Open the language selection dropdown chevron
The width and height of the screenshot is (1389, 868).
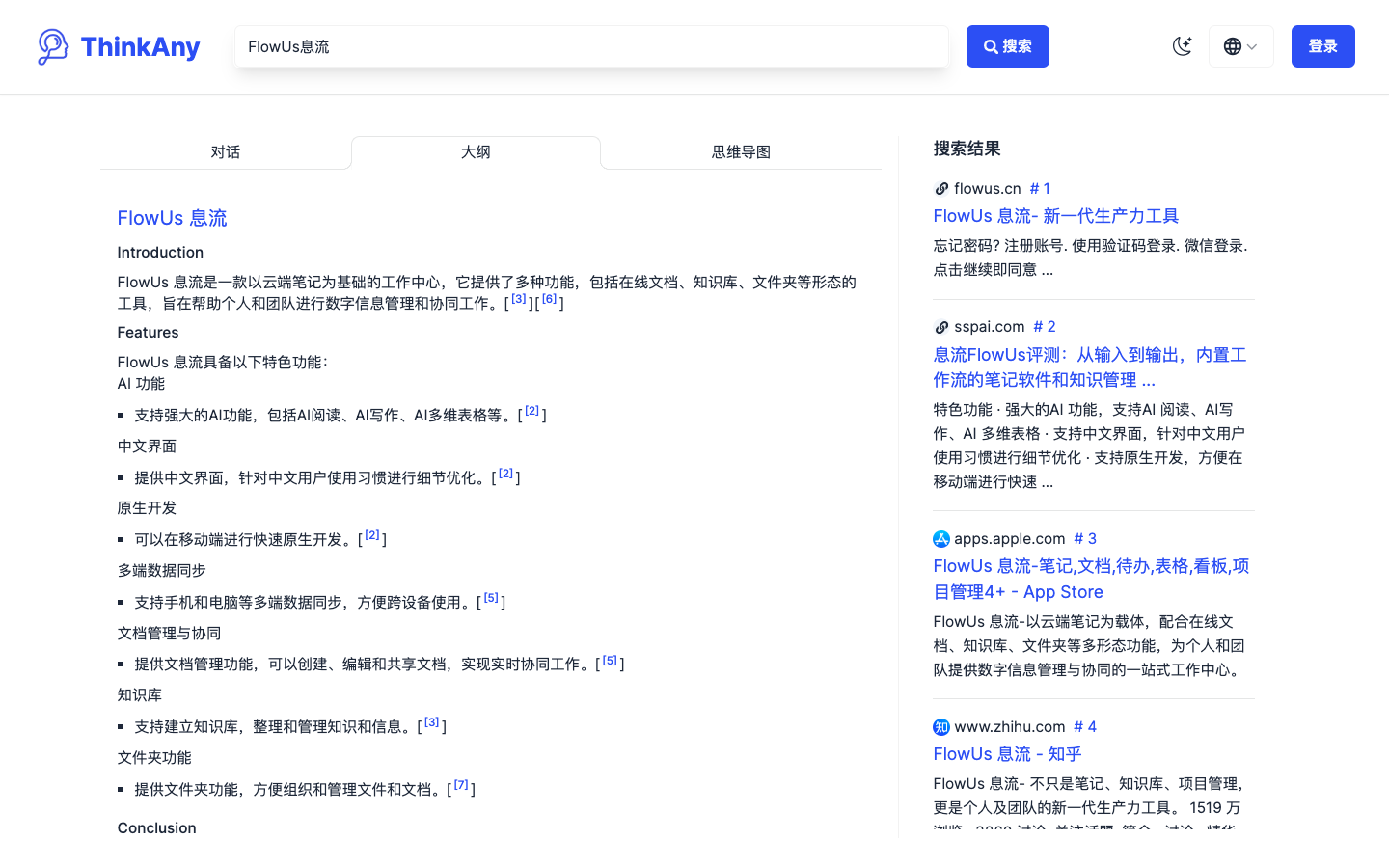point(1252,45)
